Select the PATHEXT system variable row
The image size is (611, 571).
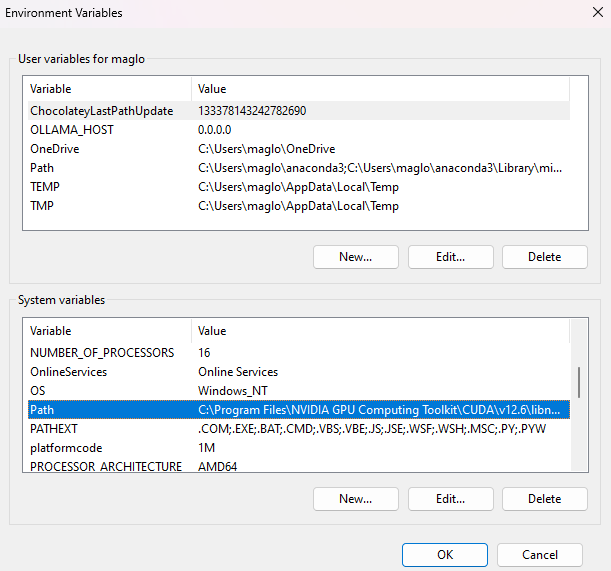coord(299,429)
